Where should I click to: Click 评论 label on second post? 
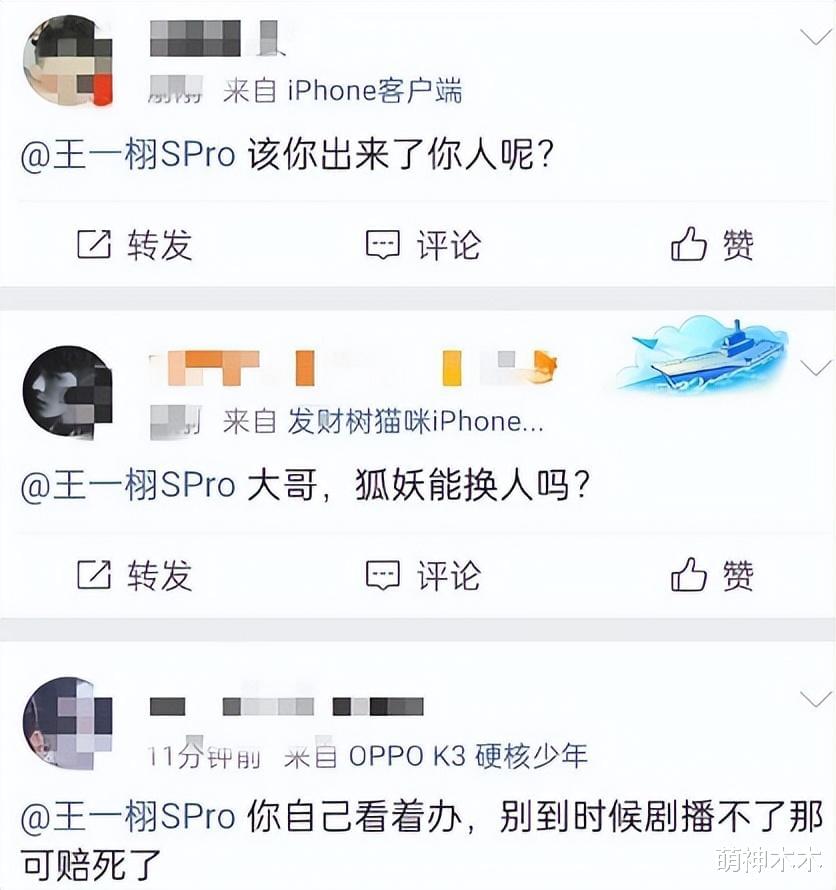(449, 576)
